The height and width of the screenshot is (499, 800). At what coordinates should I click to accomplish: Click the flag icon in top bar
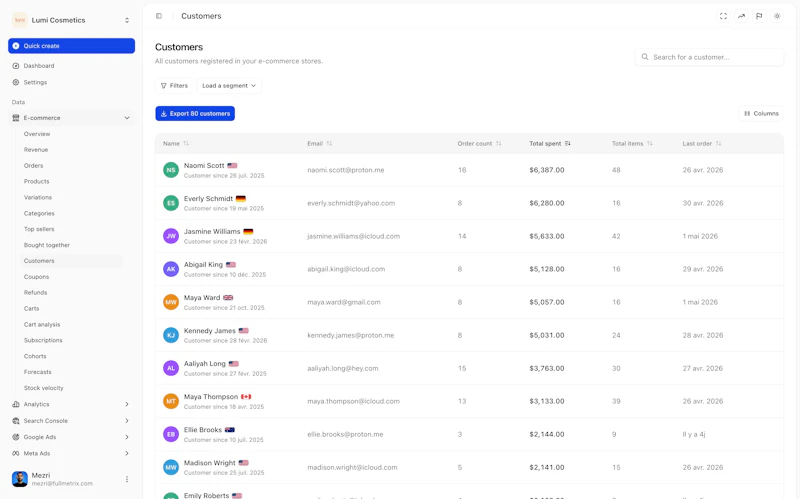tap(759, 16)
